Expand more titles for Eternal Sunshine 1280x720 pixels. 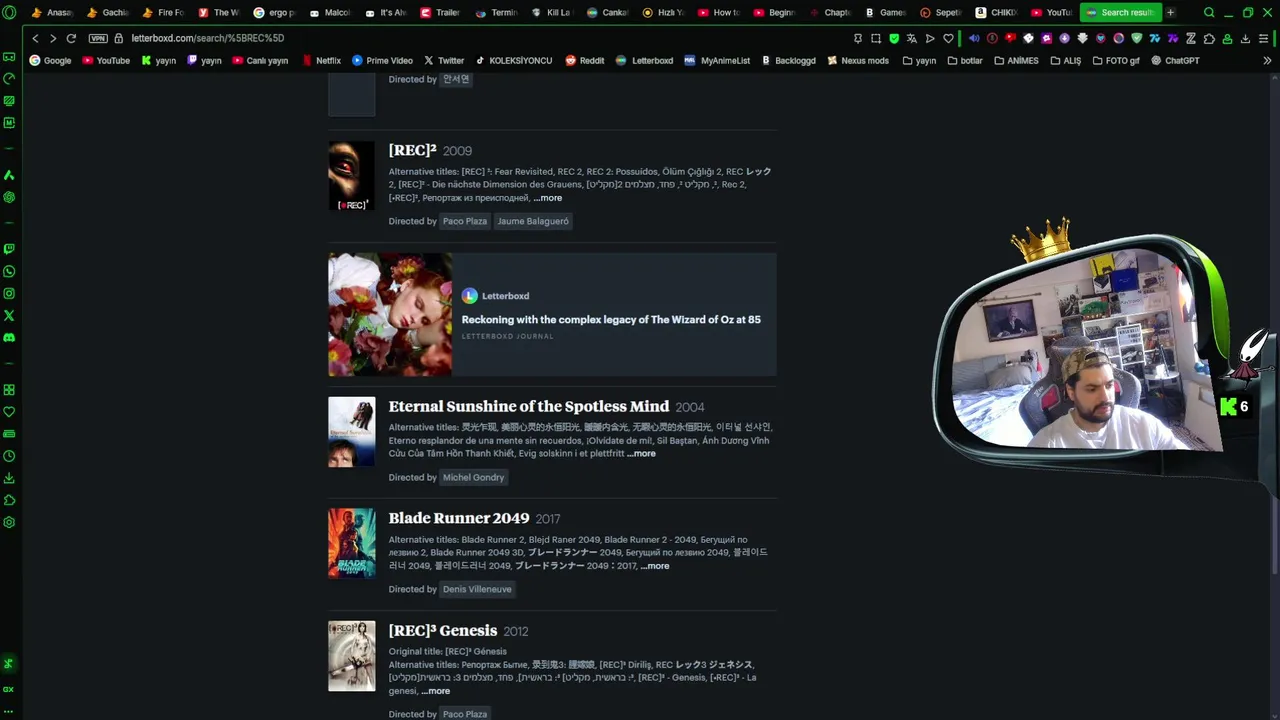(x=641, y=454)
